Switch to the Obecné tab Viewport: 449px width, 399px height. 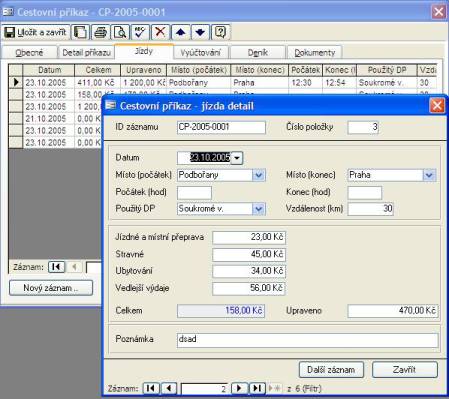click(29, 53)
